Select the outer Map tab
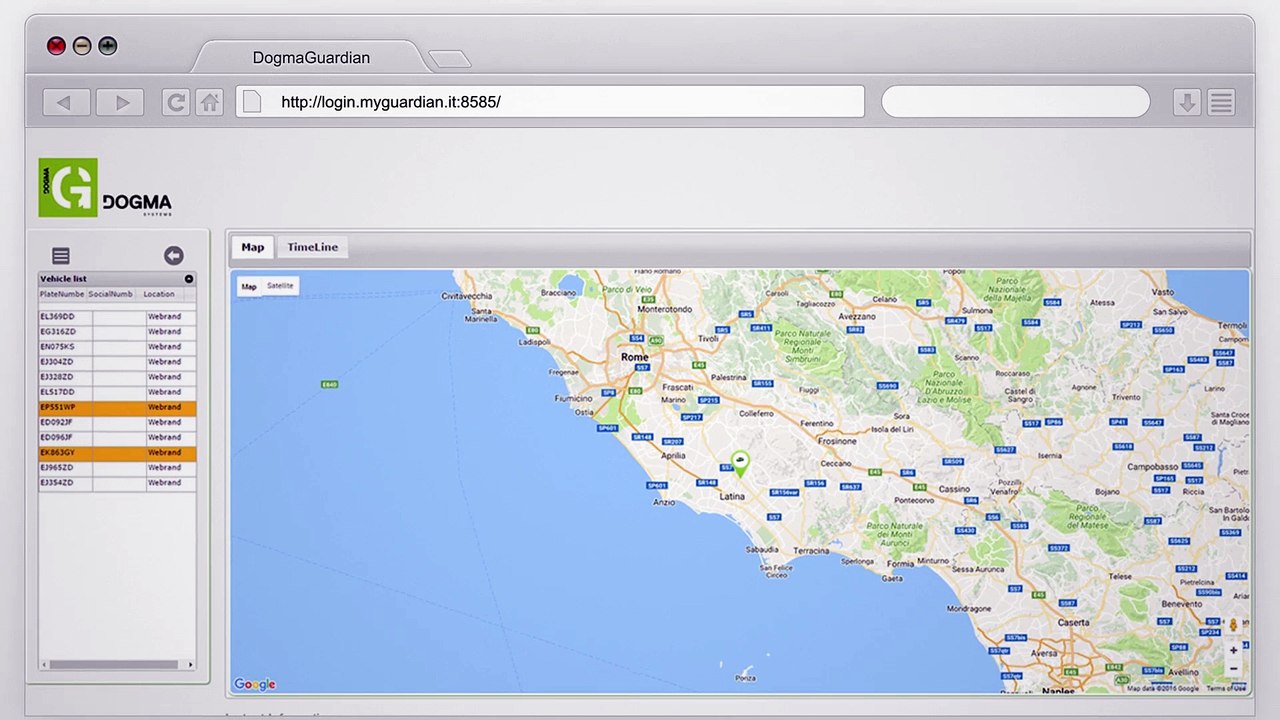The height and width of the screenshot is (720, 1280). (253, 247)
